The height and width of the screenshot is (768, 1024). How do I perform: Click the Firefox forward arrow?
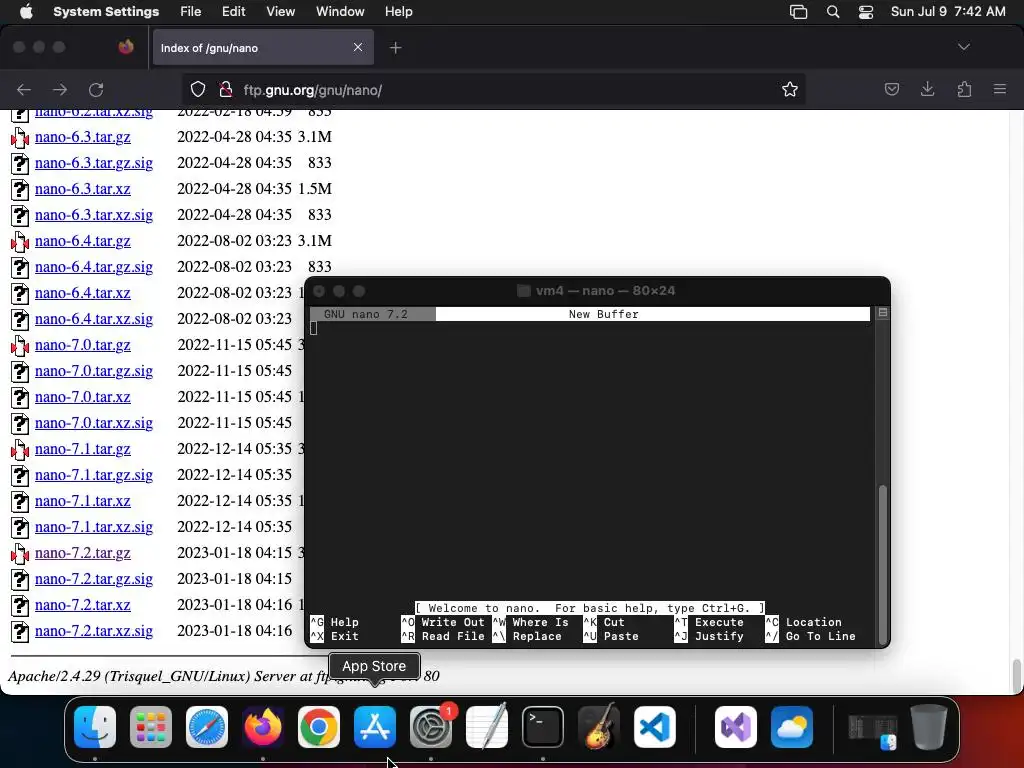coord(60,90)
